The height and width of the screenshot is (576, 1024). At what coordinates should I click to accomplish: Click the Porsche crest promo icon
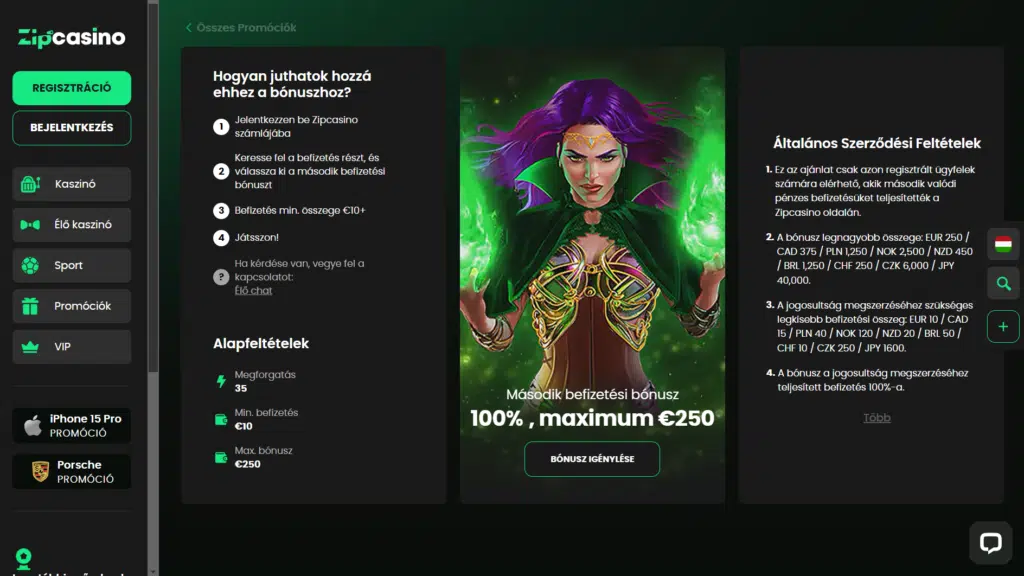click(40, 472)
